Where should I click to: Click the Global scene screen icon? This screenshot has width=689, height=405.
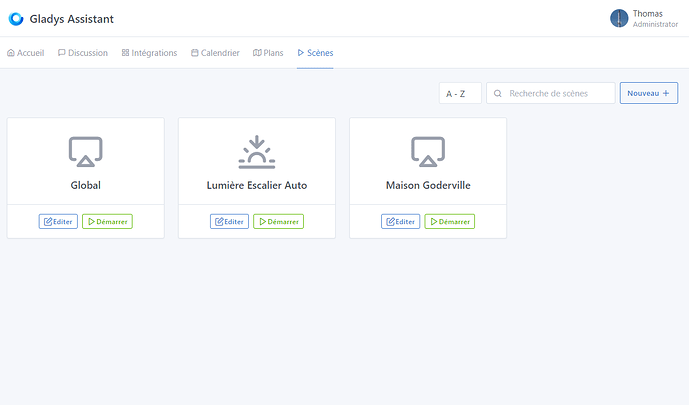(x=86, y=152)
